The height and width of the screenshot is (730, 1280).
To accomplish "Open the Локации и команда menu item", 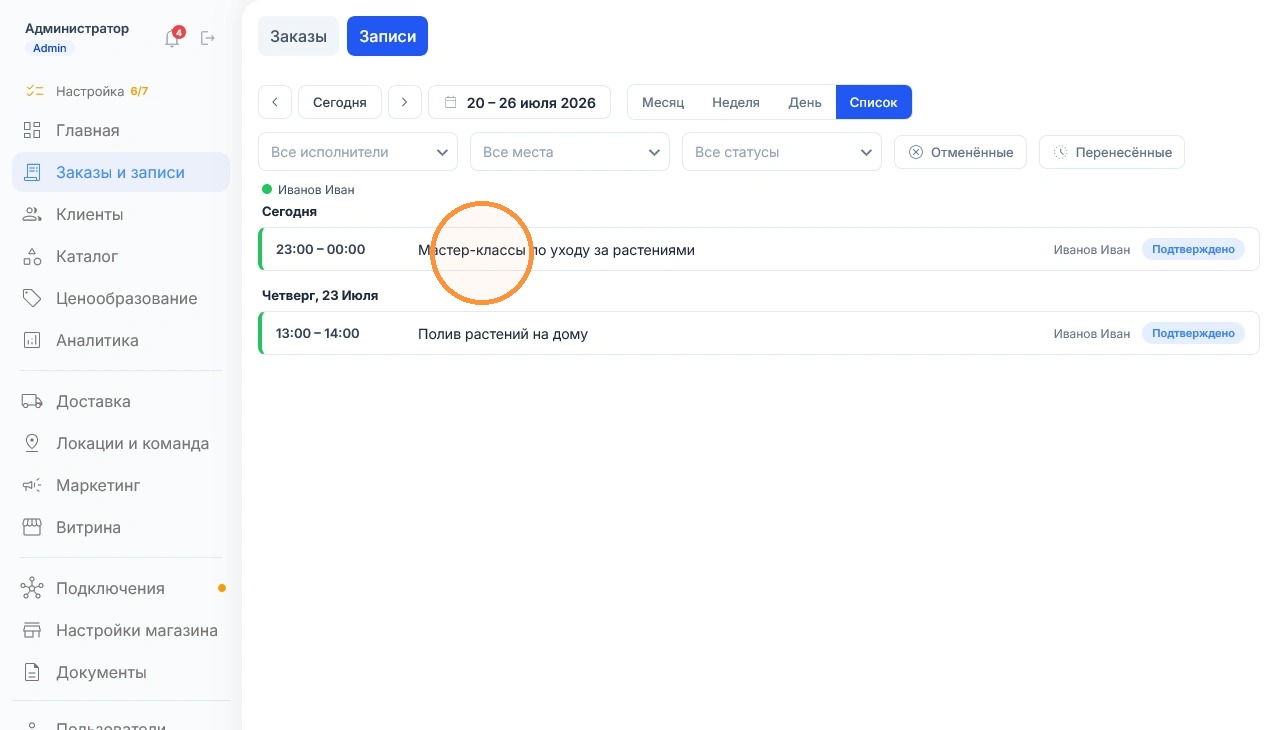I will click(121, 443).
